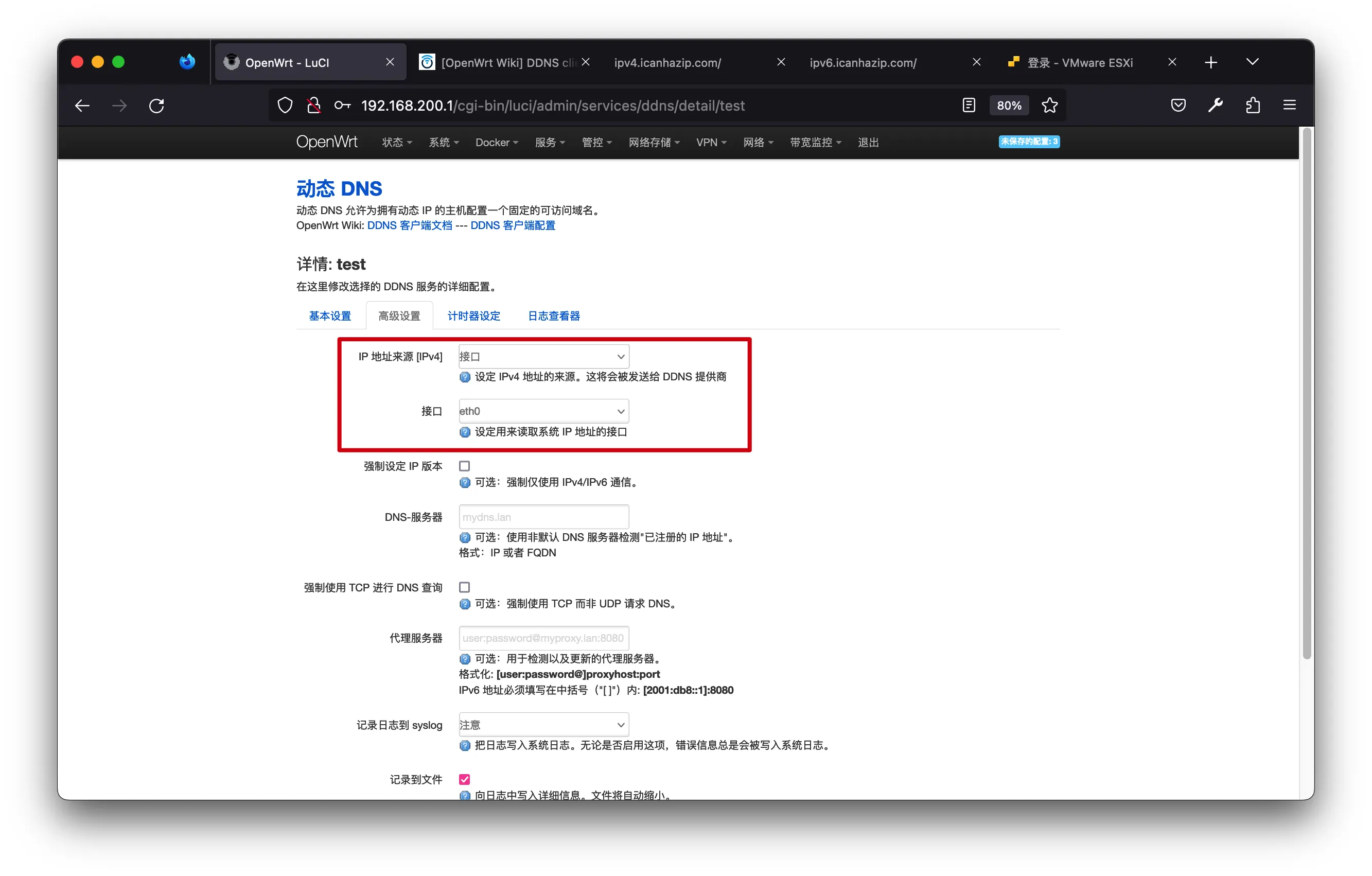Open the 记录日志到 syslog dropdown
1372x876 pixels.
click(x=543, y=724)
